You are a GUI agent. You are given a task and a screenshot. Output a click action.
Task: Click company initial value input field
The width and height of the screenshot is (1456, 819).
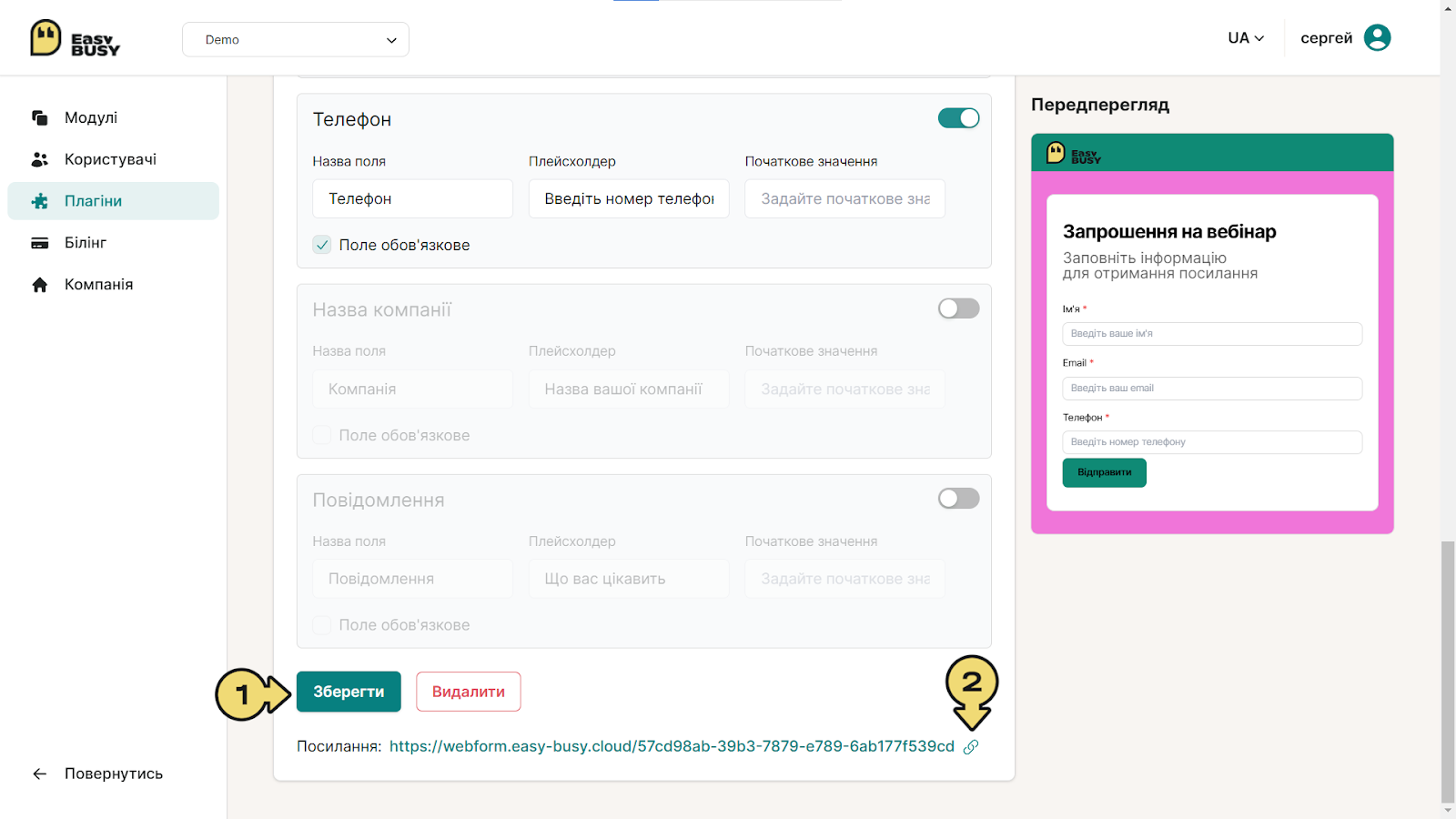tap(844, 389)
